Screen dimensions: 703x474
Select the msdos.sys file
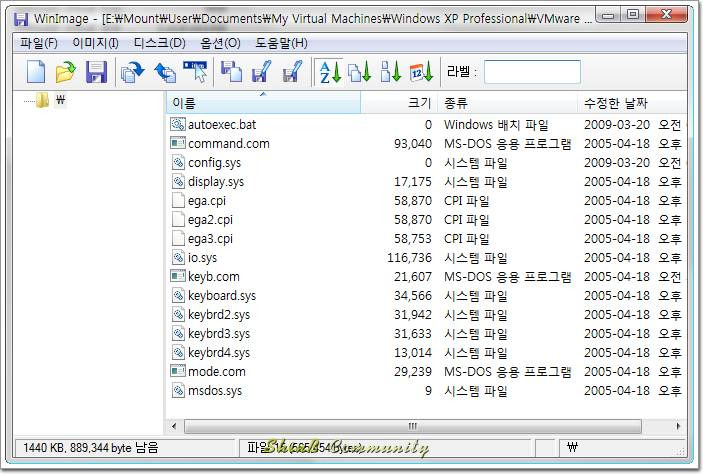pyautogui.click(x=215, y=391)
